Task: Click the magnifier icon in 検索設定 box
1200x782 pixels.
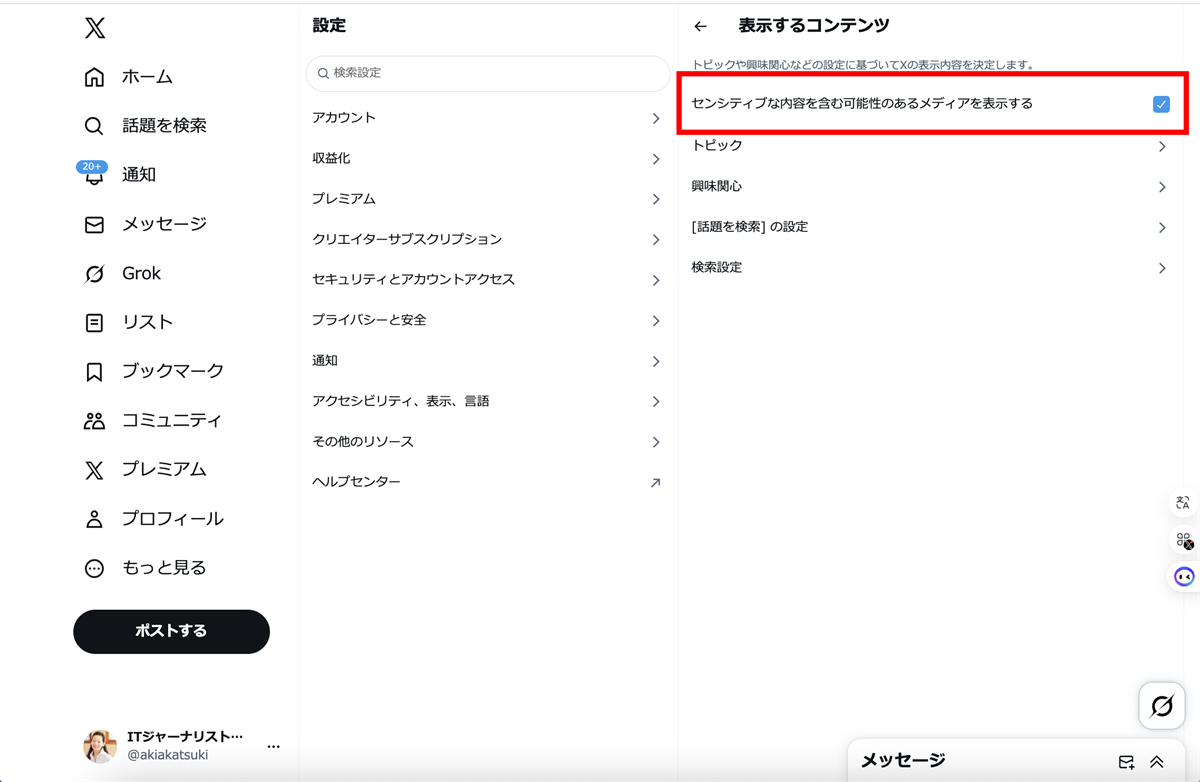Action: tap(323, 73)
